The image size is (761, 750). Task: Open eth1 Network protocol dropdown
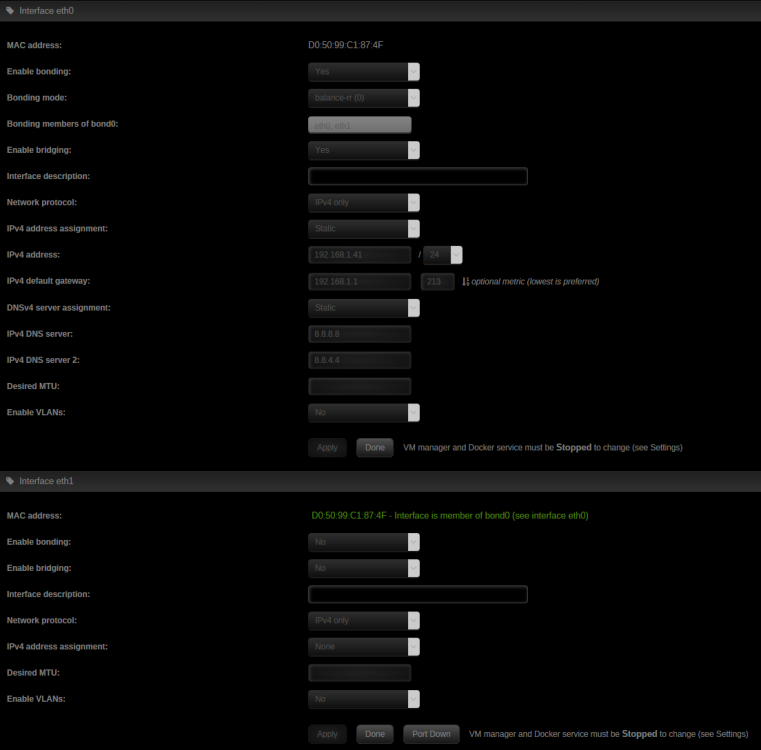[364, 621]
